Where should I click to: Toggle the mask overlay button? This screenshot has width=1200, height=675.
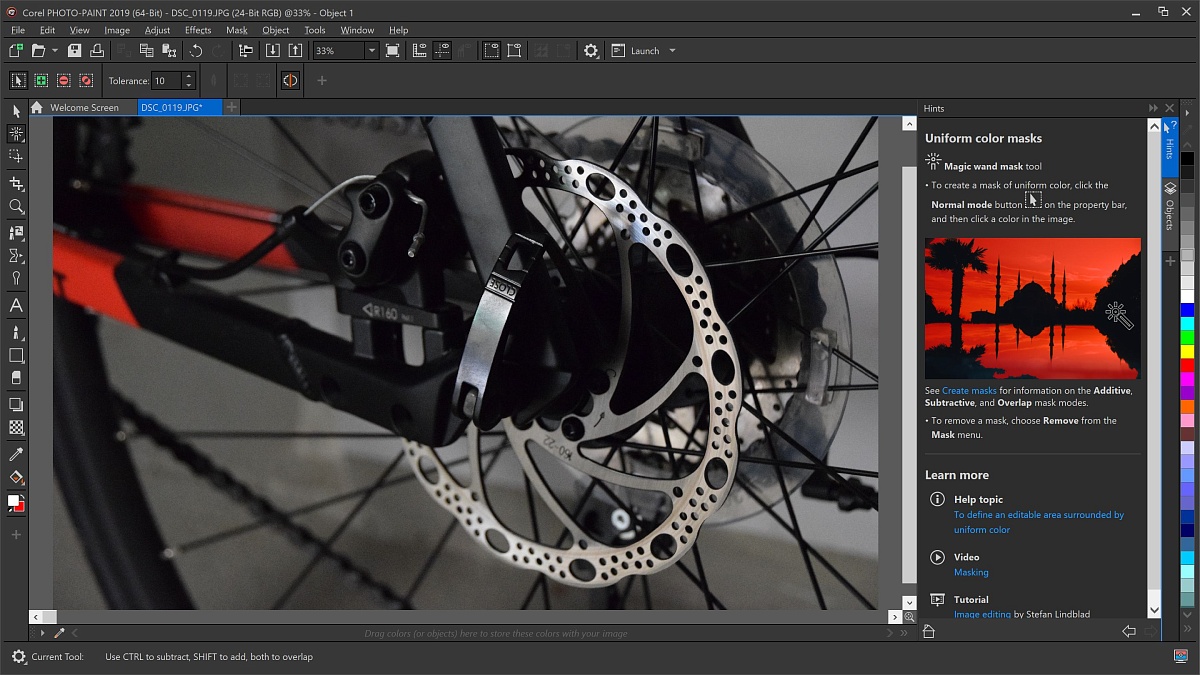(290, 81)
